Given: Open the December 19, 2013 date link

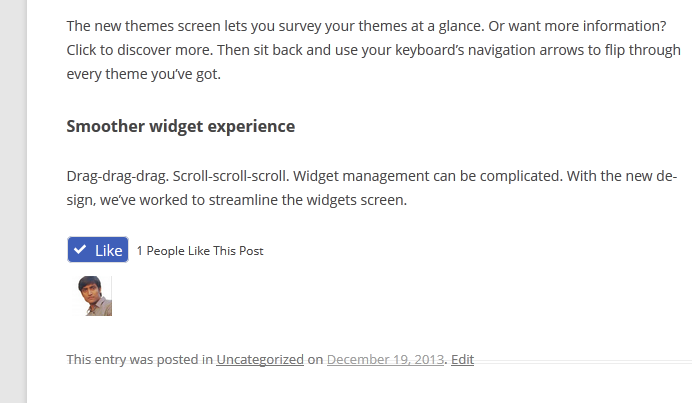Looking at the screenshot, I should pos(385,359).
